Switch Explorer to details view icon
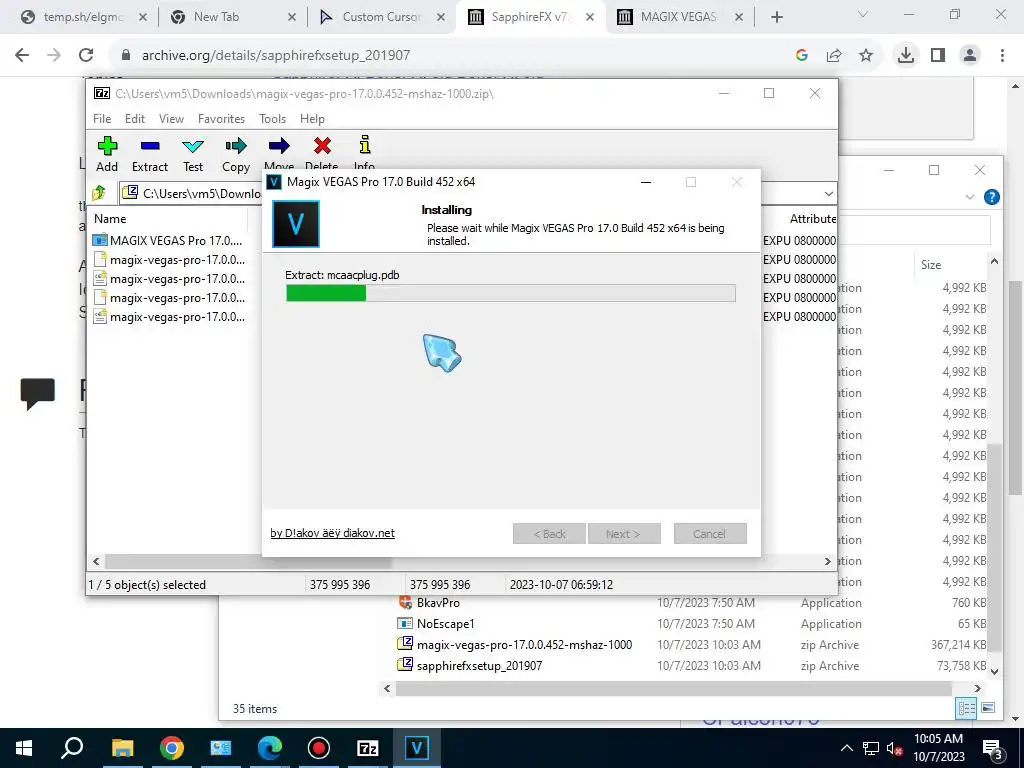1024x768 pixels. (967, 708)
